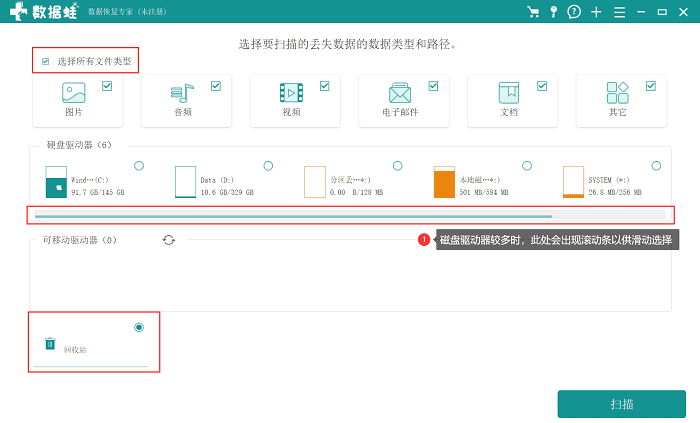This screenshot has width=700, height=423.
Task: Click the 26.8 MB/256 MB text
Action: point(615,192)
